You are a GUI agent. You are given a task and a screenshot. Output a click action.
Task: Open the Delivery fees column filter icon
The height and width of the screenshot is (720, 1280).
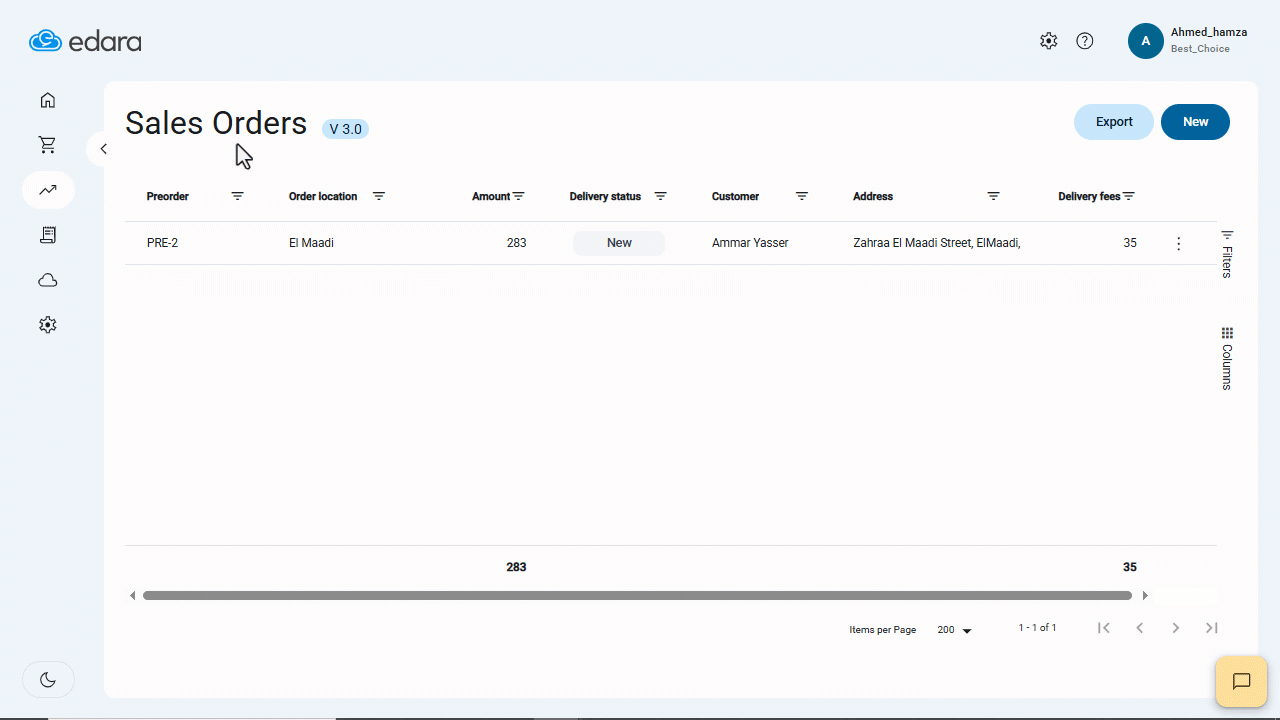click(1129, 196)
